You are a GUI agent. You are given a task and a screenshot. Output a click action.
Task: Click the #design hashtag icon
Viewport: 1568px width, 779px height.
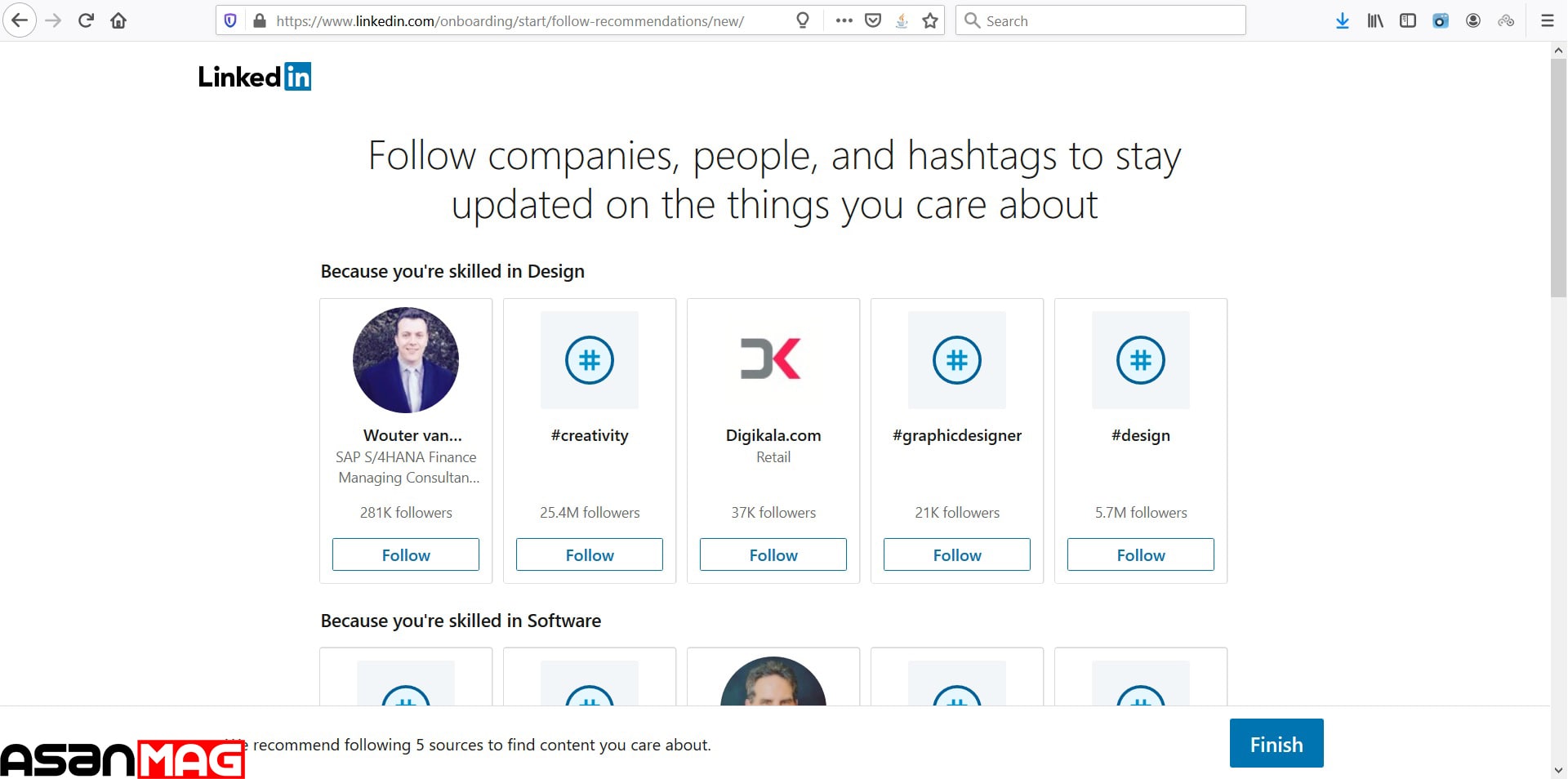(x=1141, y=360)
